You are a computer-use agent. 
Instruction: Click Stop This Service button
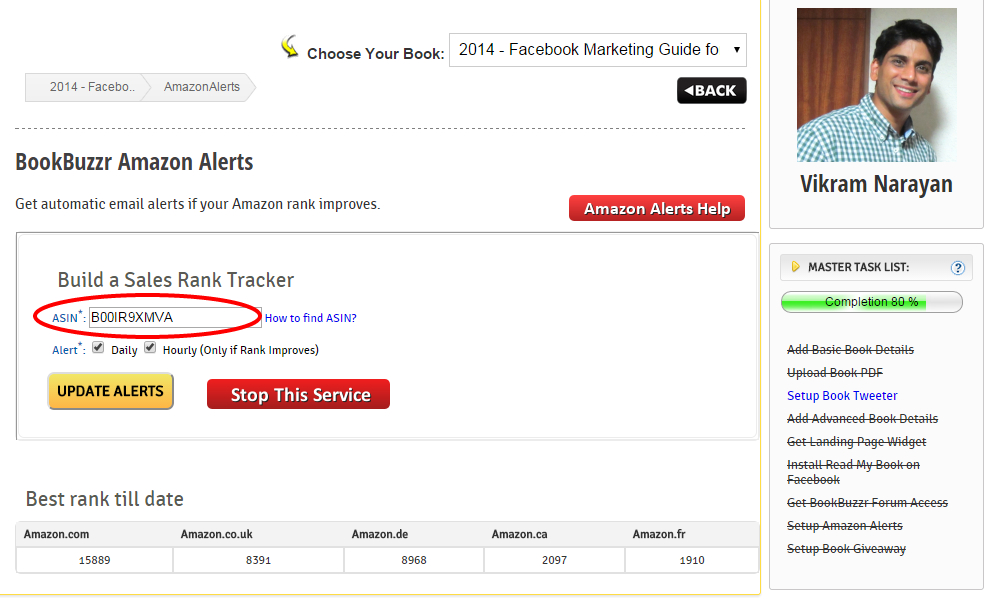tap(299, 394)
